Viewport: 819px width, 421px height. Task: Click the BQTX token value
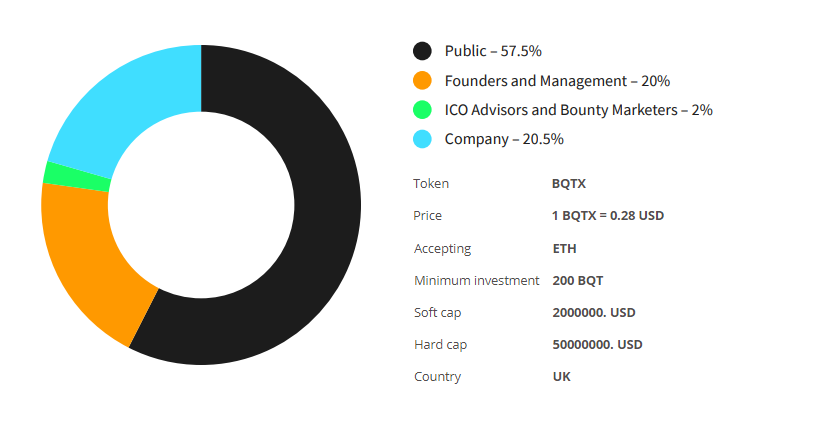pyautogui.click(x=569, y=184)
